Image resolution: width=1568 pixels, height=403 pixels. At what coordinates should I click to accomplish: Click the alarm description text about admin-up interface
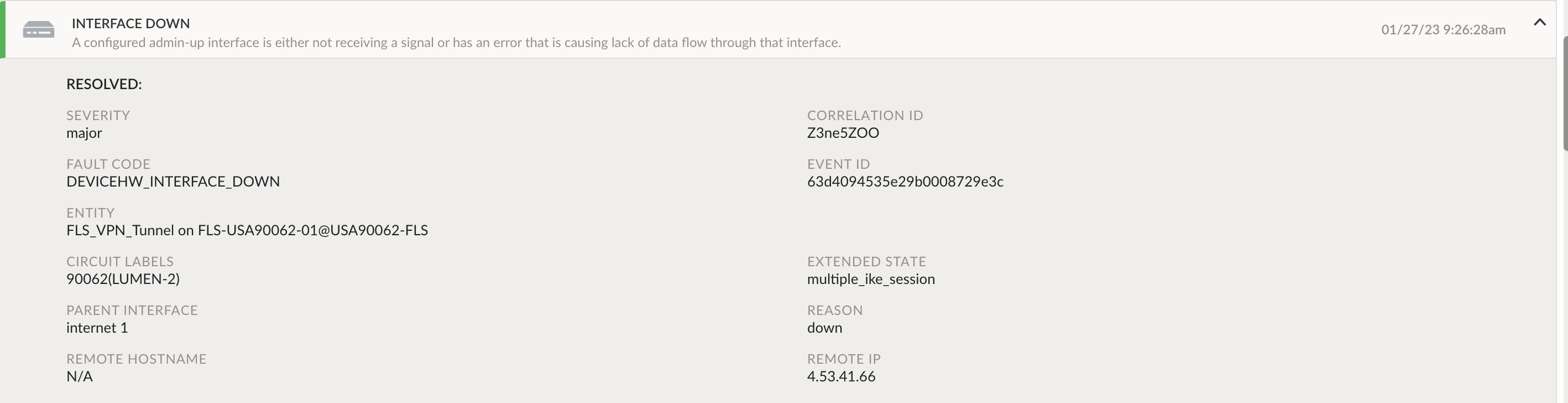coord(456,43)
